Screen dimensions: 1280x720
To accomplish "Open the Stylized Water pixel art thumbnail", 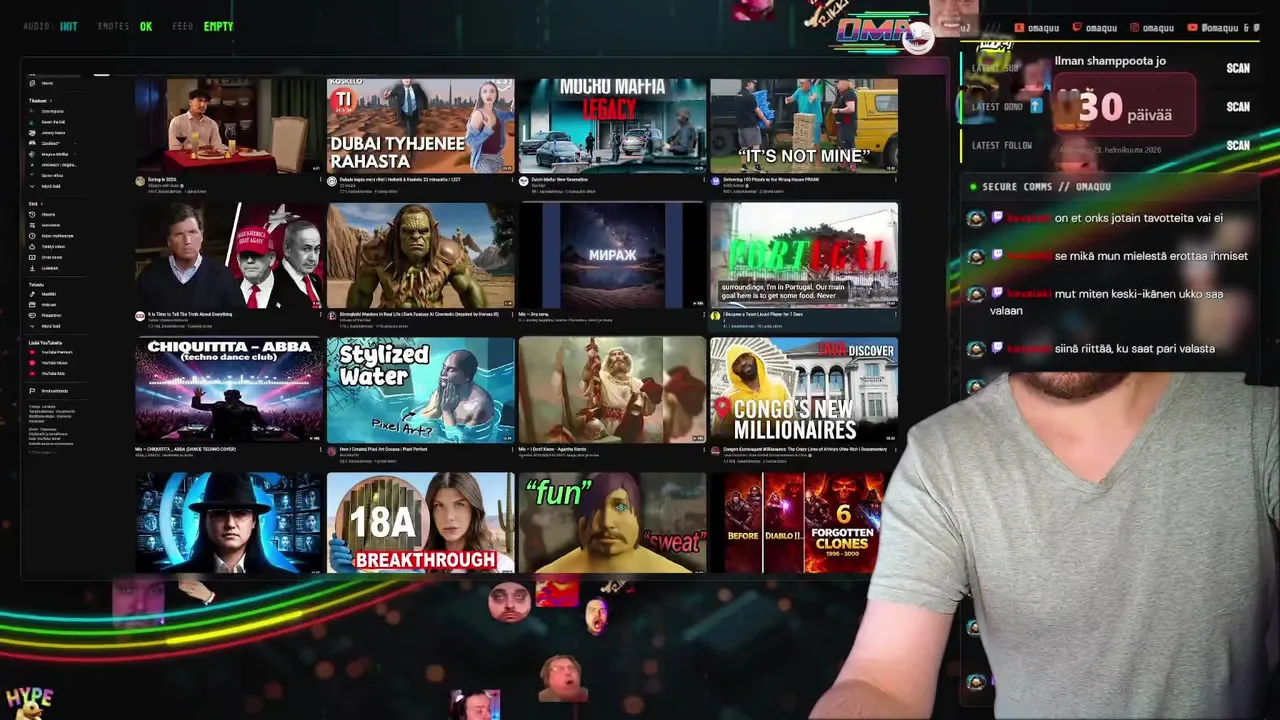I will (420, 390).
